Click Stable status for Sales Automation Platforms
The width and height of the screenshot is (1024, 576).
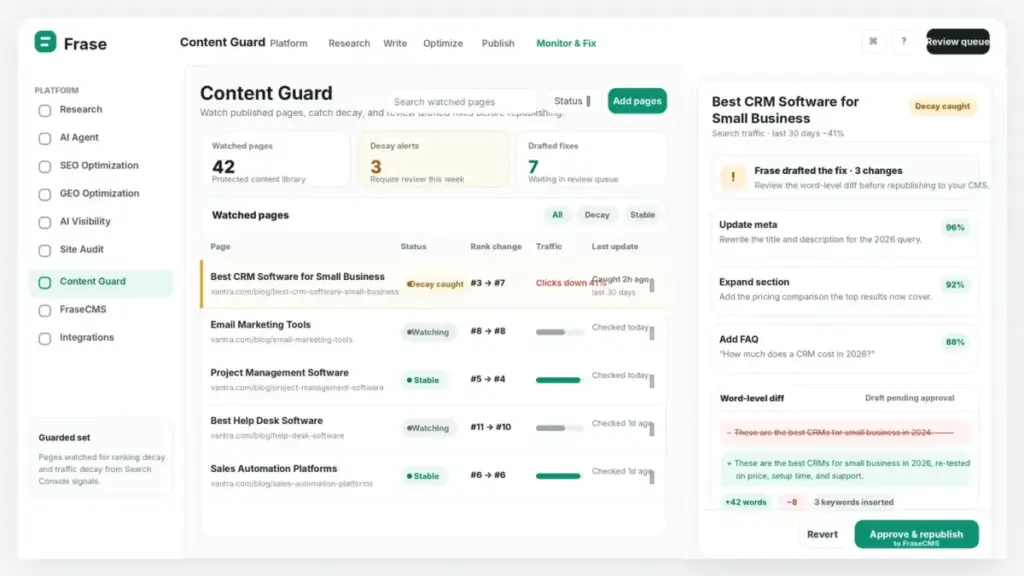(x=423, y=476)
